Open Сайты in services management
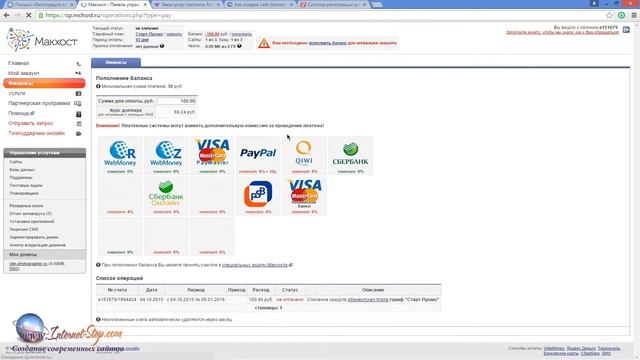The image size is (640, 360). (16, 162)
